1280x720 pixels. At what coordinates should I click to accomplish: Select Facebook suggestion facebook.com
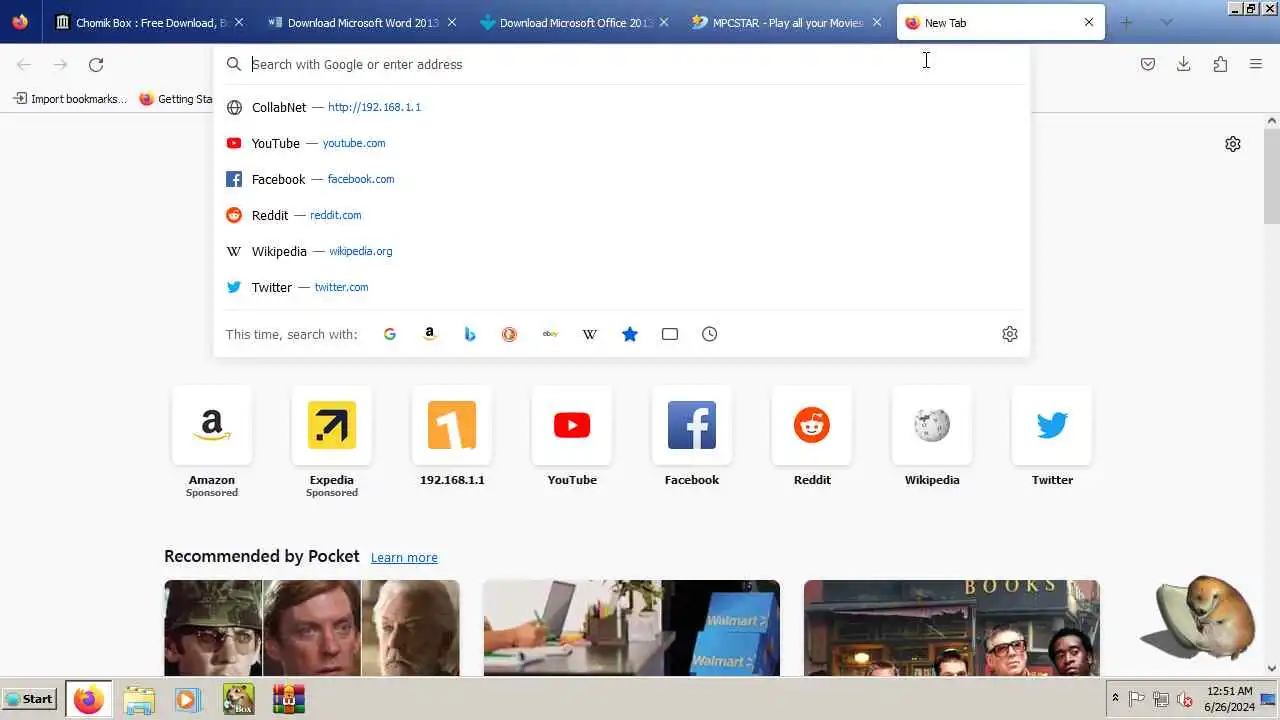click(x=621, y=179)
